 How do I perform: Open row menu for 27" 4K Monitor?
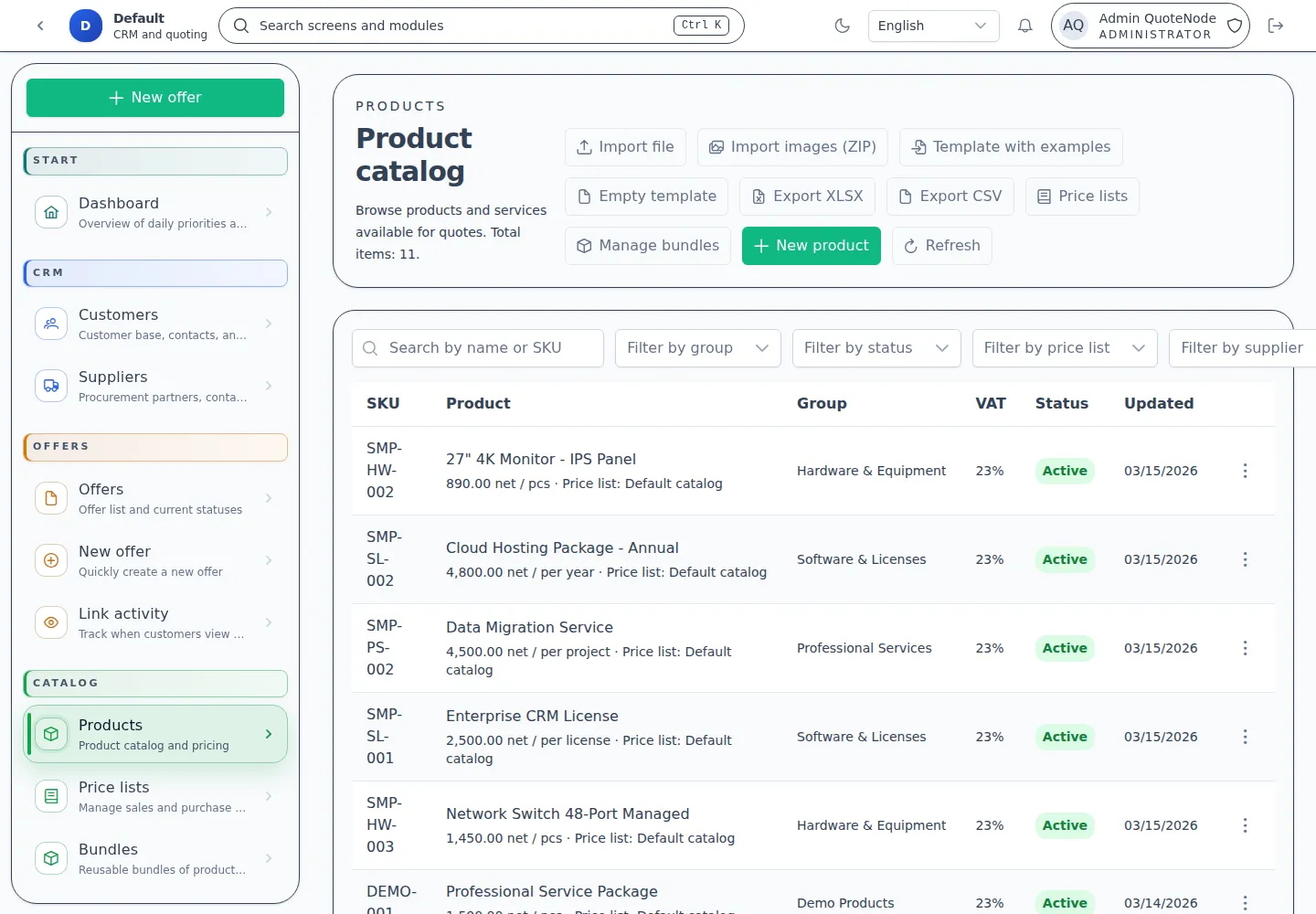click(x=1245, y=471)
